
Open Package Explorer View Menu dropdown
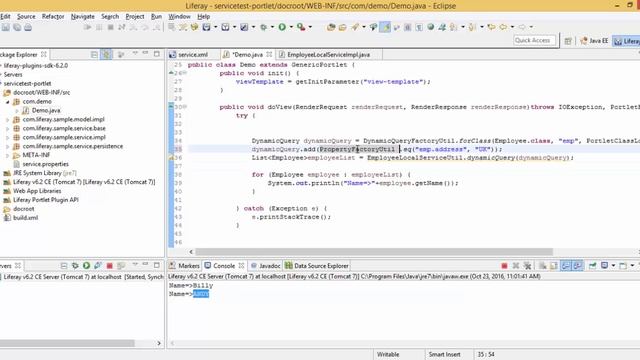(x=135, y=54)
